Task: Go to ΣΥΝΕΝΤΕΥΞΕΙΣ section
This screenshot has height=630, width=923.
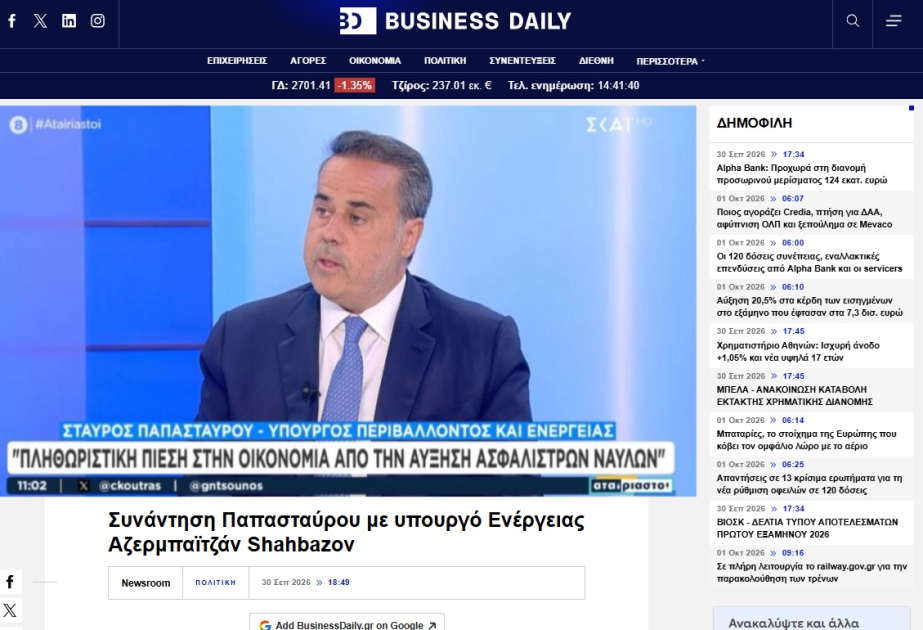Action: [x=523, y=61]
